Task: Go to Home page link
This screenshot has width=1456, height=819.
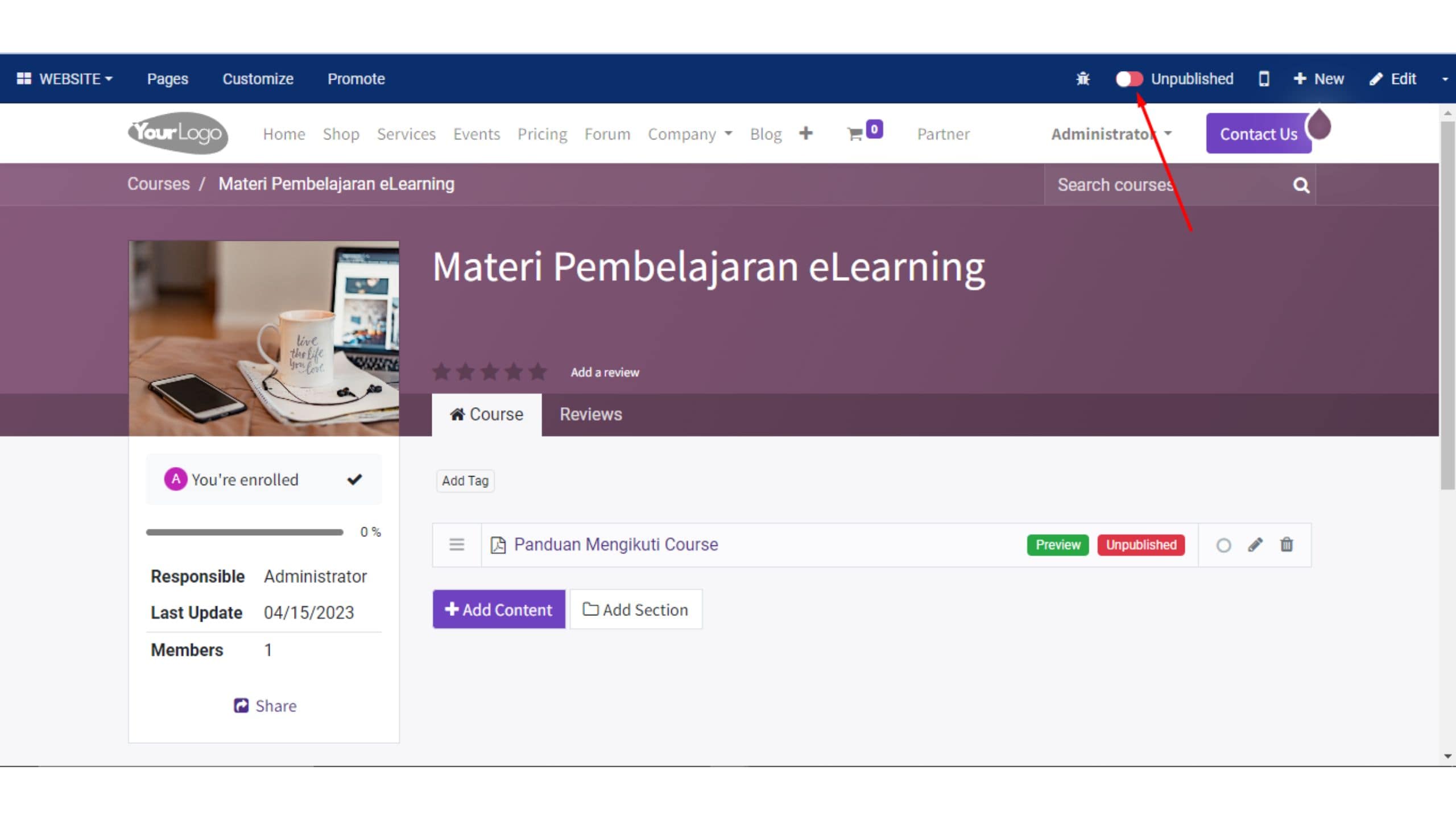Action: [284, 134]
